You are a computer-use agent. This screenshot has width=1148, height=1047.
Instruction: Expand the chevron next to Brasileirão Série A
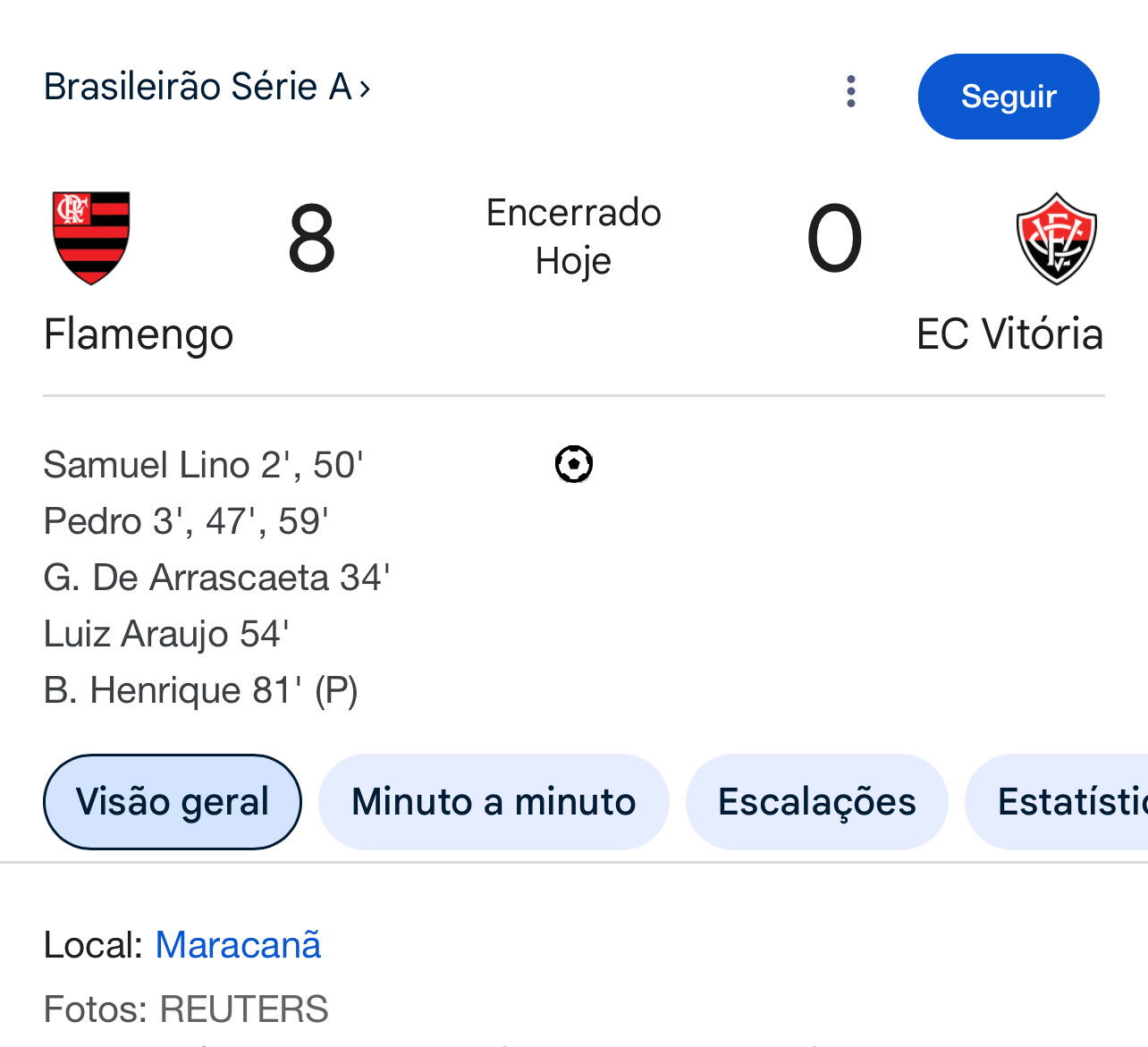(x=364, y=88)
